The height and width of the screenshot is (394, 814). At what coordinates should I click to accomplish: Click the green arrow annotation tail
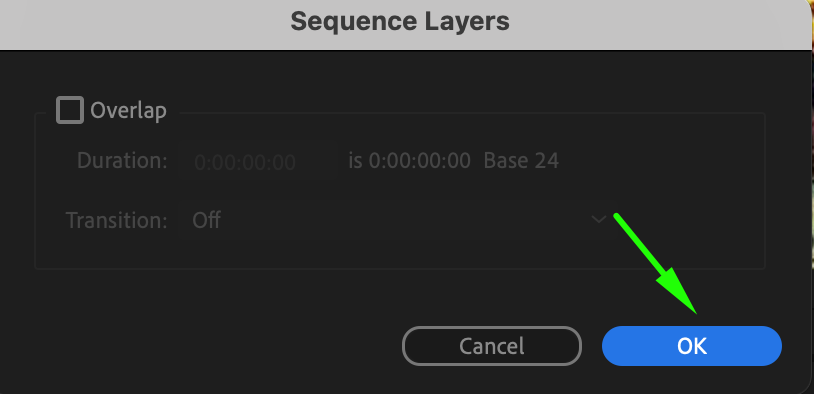pyautogui.click(x=618, y=217)
